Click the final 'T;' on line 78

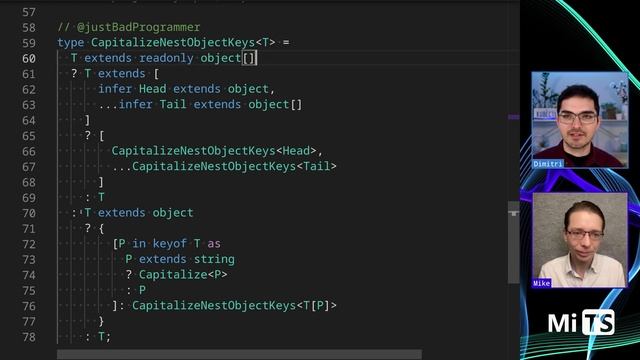(104, 337)
